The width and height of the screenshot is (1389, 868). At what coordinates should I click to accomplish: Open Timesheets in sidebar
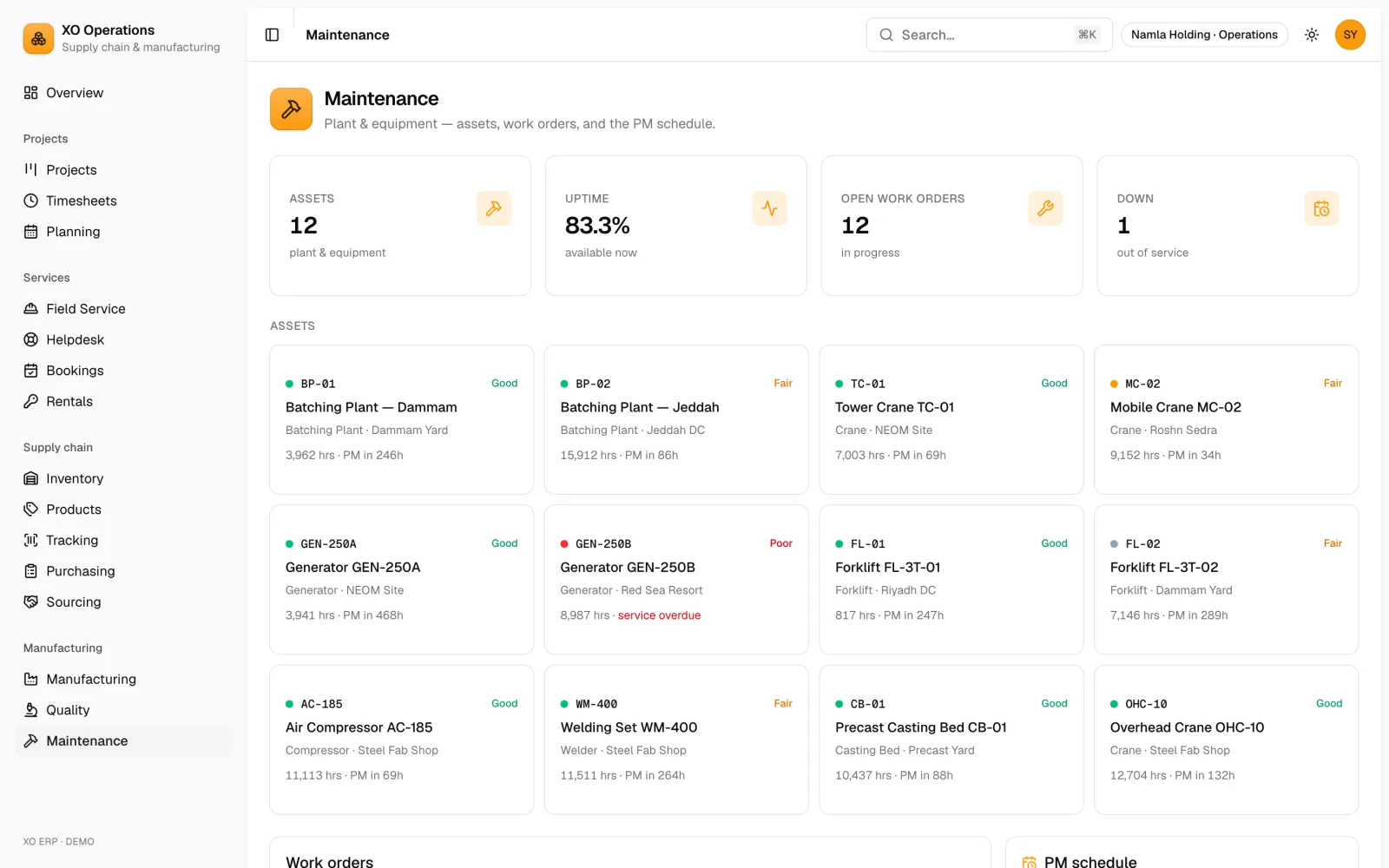123,201
